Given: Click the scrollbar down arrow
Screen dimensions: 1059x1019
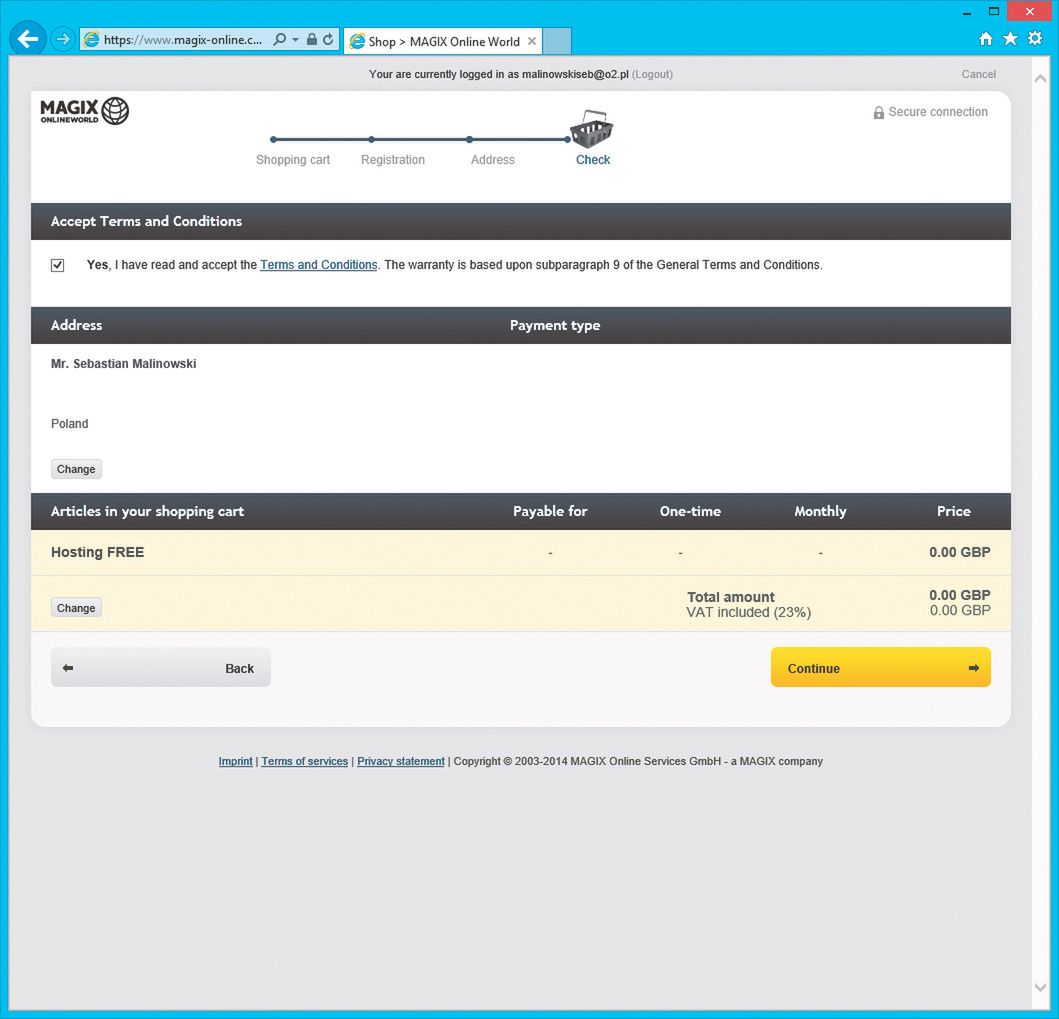Looking at the screenshot, I should pyautogui.click(x=1040, y=987).
